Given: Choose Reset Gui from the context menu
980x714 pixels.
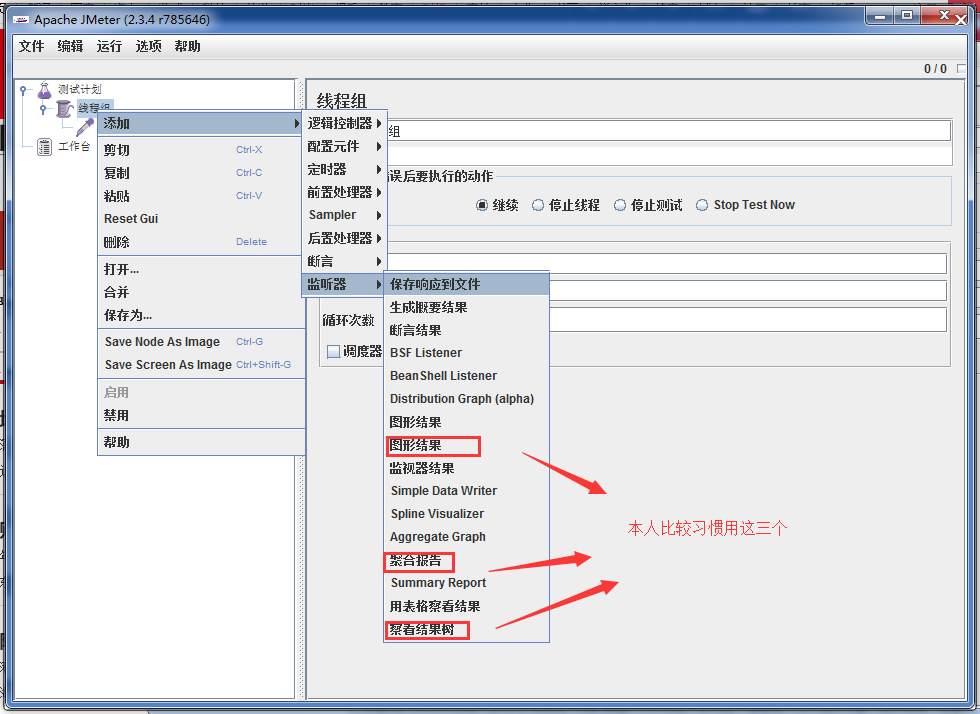Looking at the screenshot, I should click(201, 219).
